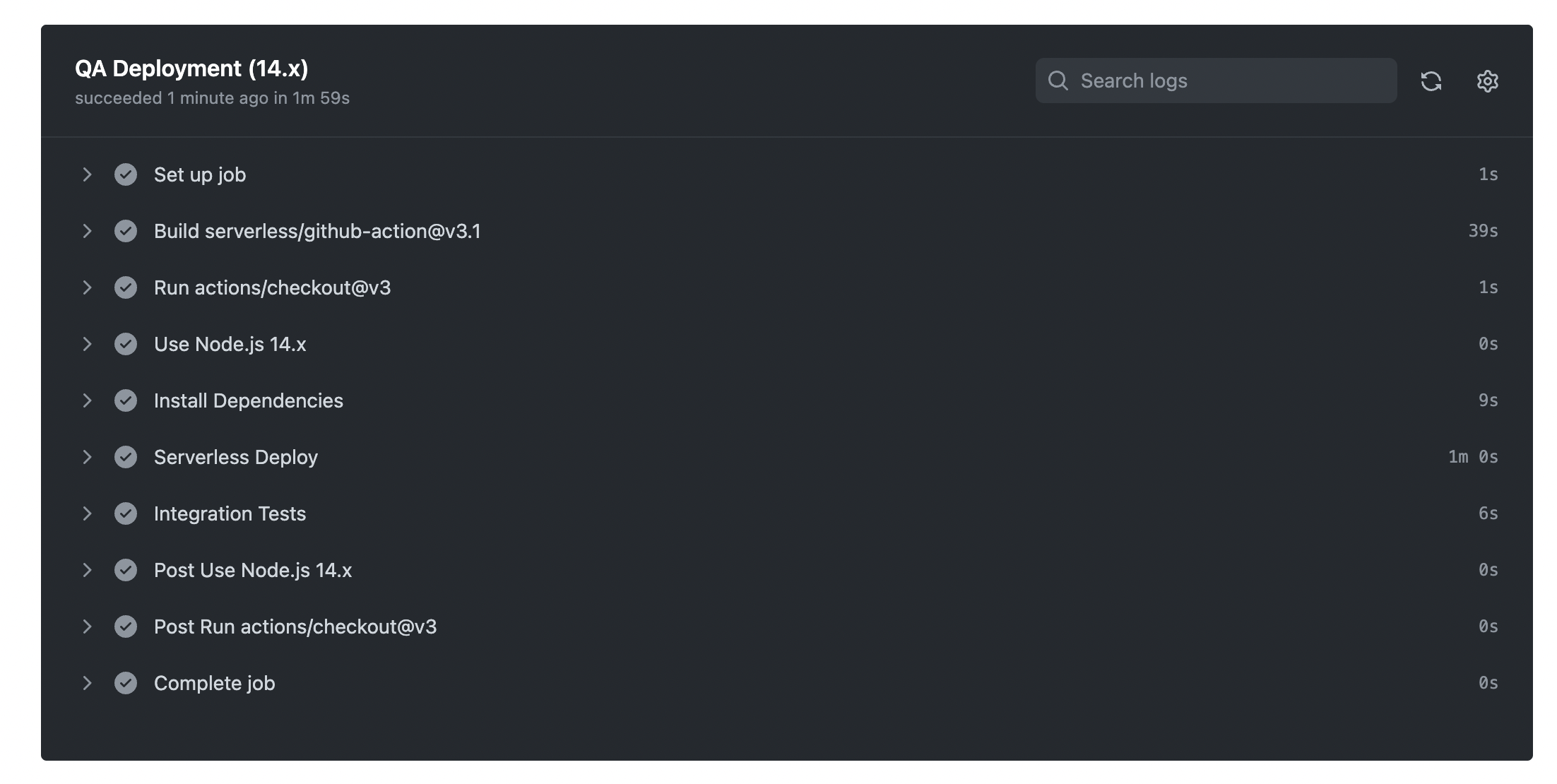Click the 1m 0s duration of Serverless Deploy
Screen dimensions: 1557x784
tap(1473, 457)
